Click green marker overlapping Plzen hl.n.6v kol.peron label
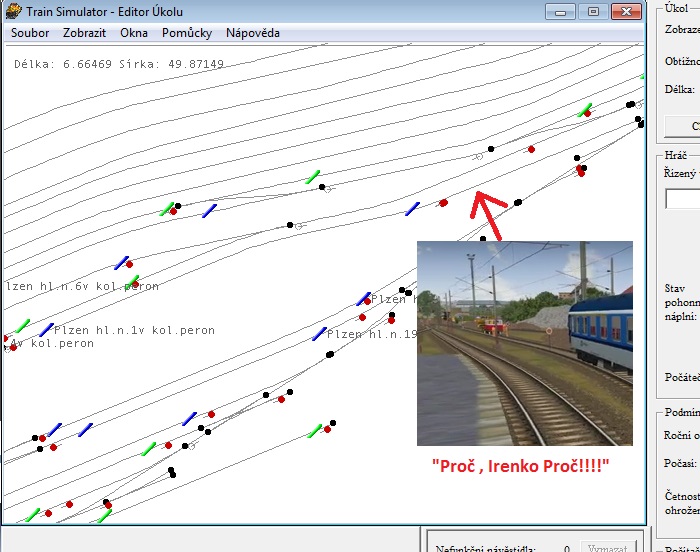The image size is (700, 552). [x=134, y=281]
